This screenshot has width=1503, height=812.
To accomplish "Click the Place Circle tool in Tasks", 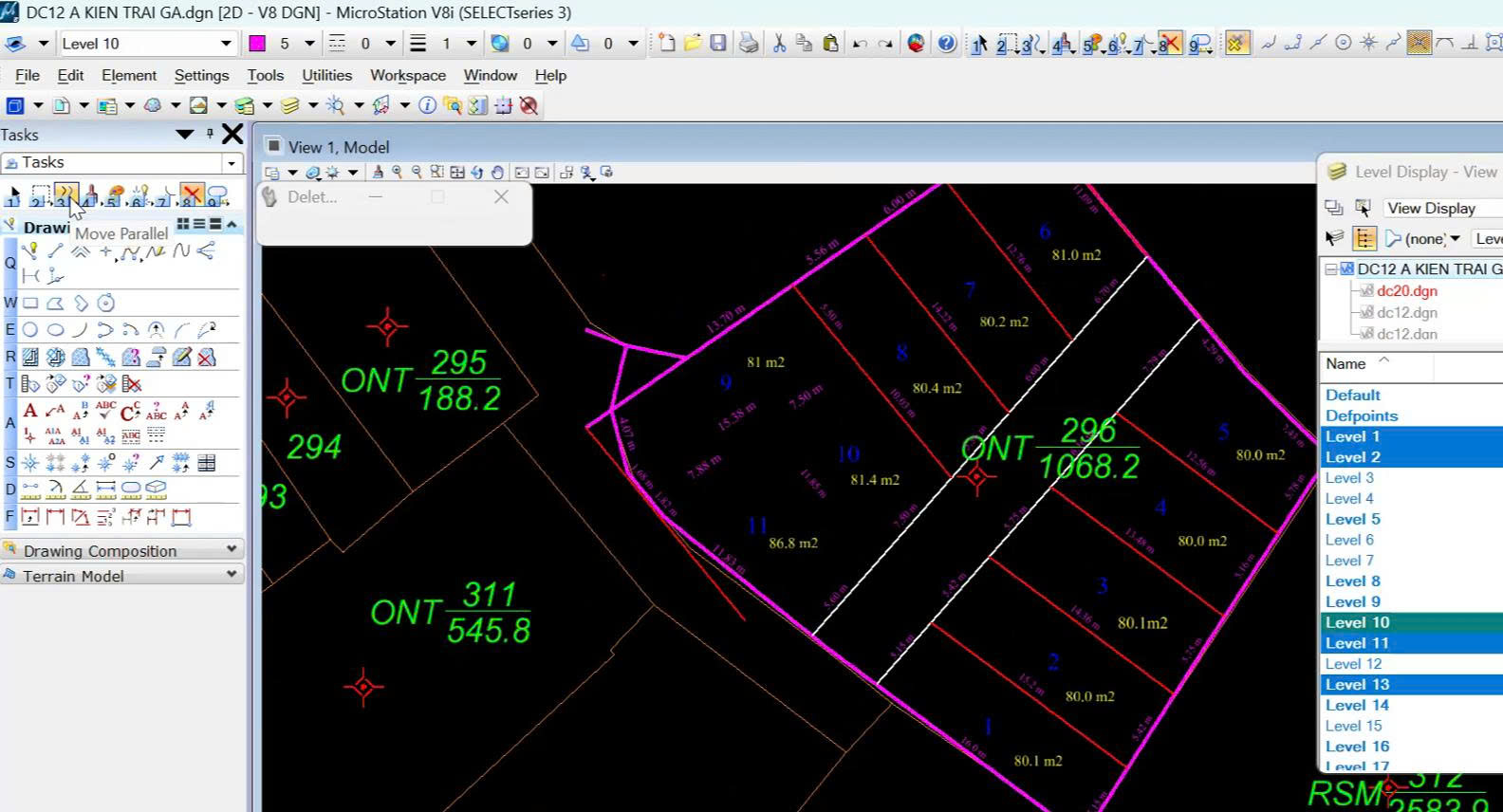I will pyautogui.click(x=30, y=330).
